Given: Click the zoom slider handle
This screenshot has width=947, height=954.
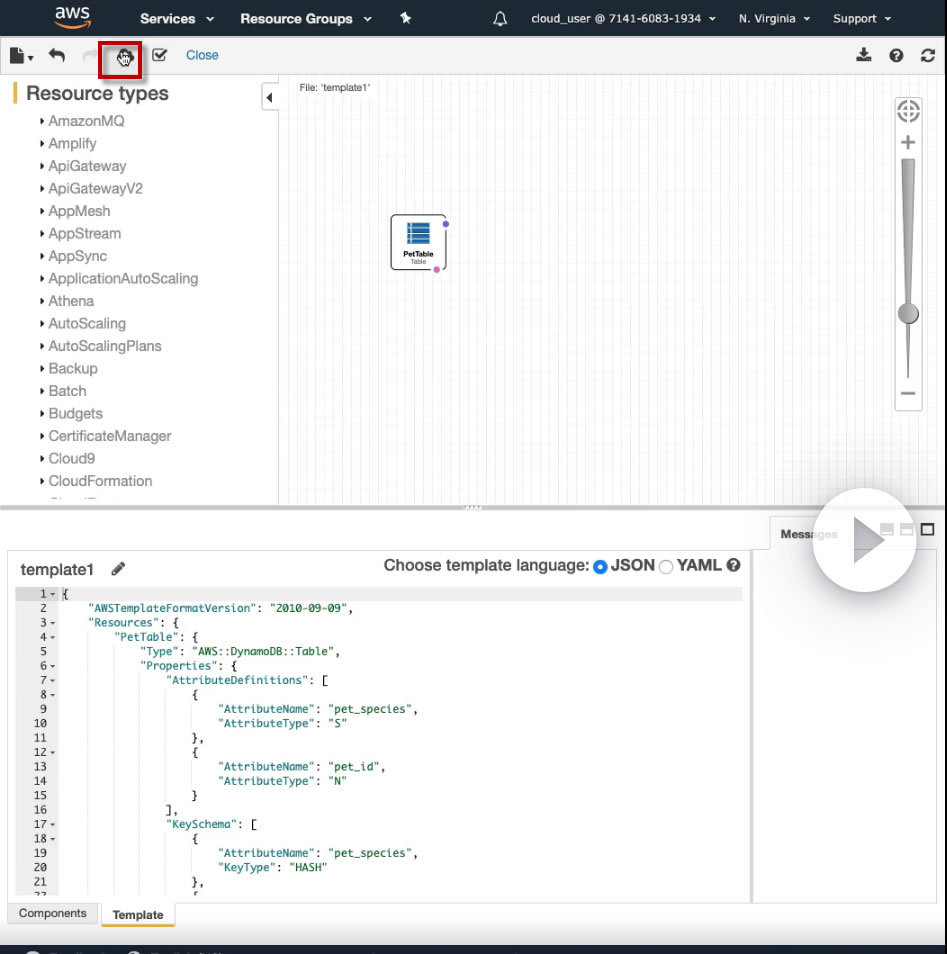Looking at the screenshot, I should tap(908, 314).
